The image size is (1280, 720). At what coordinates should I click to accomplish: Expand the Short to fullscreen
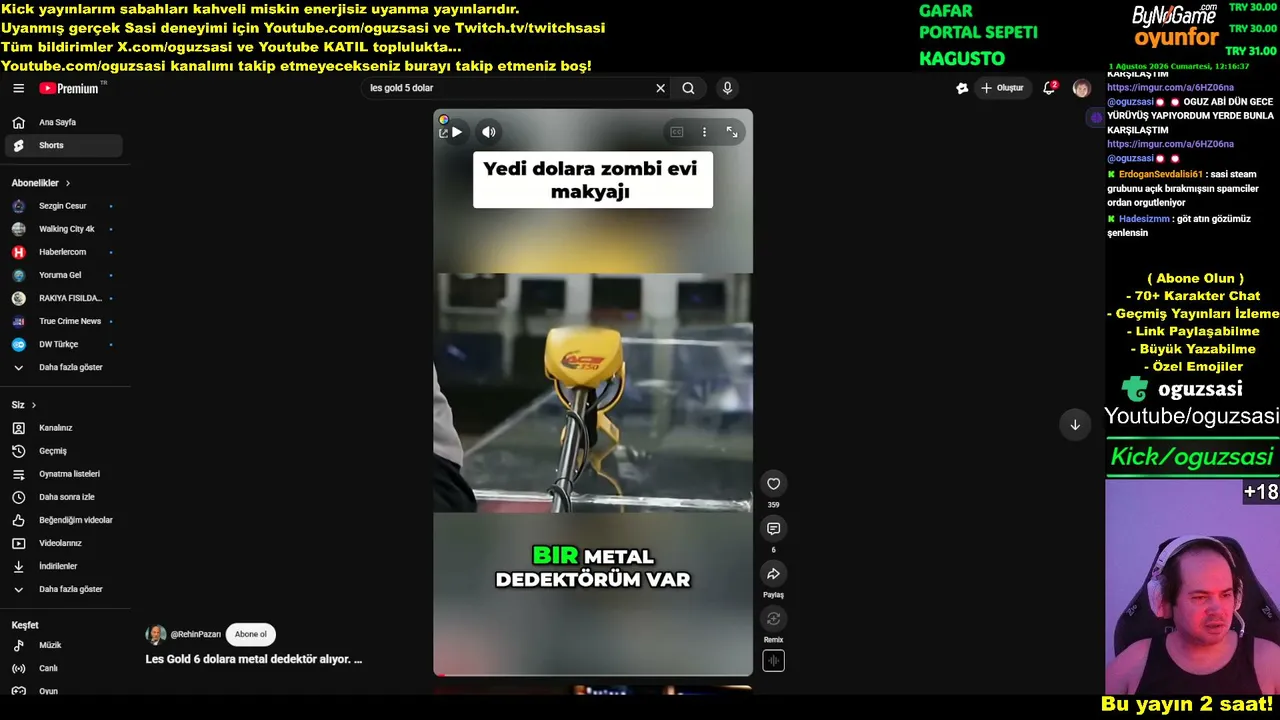(x=732, y=132)
